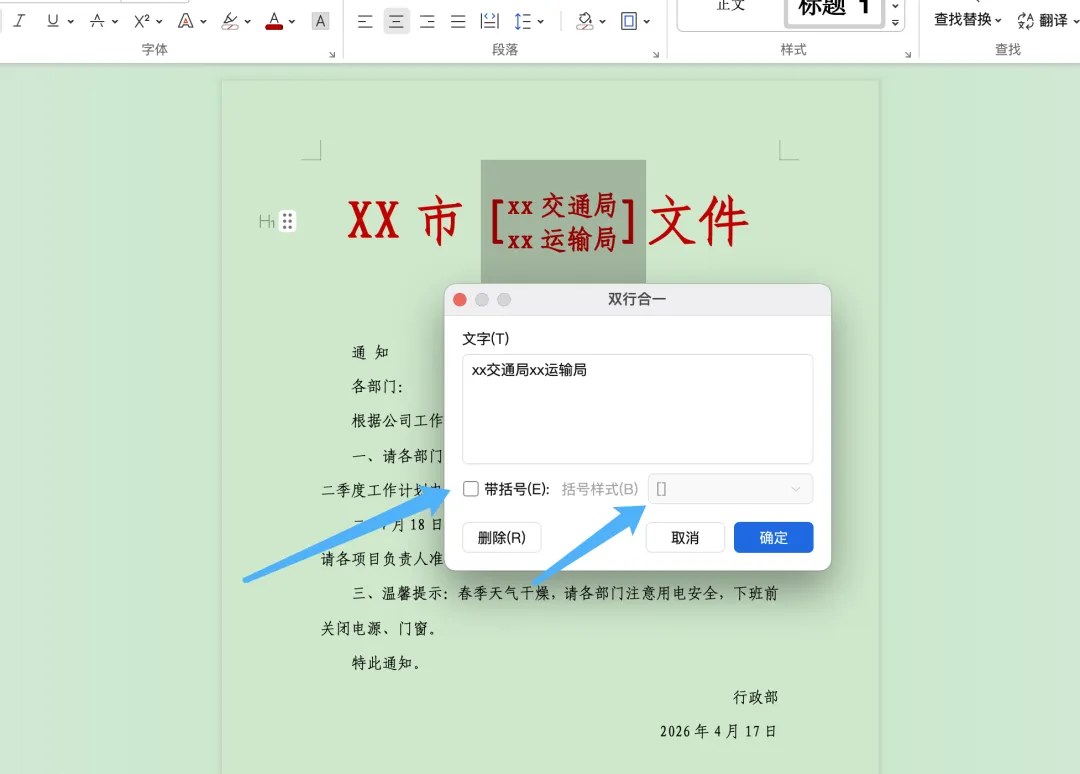
Task: Open 括号样式 bracket style dropdown
Action: point(730,489)
